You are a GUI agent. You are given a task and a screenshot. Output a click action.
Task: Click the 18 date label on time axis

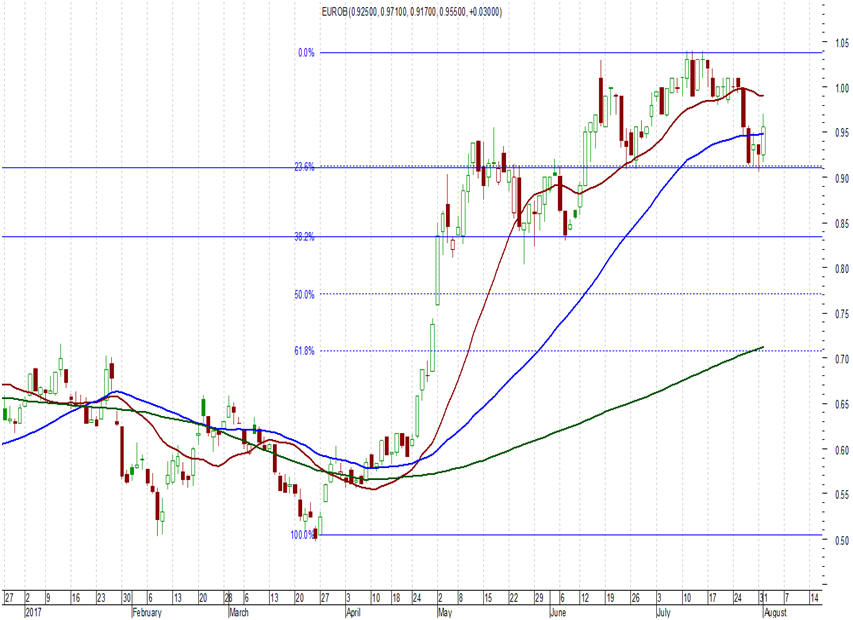pyautogui.click(x=396, y=598)
